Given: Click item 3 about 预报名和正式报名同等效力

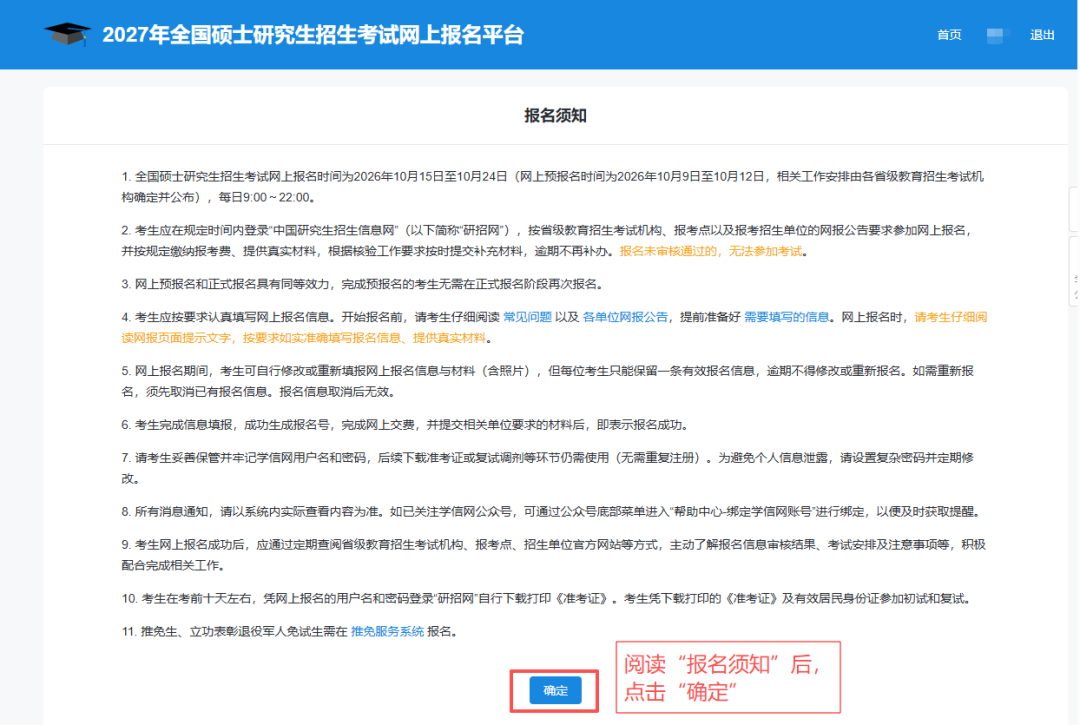Looking at the screenshot, I should click(x=364, y=284).
